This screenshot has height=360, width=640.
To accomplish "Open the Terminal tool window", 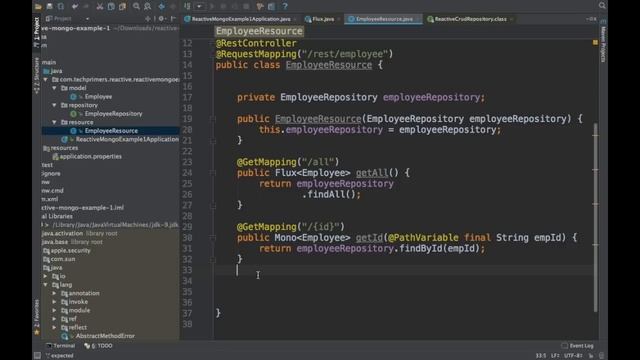I will click(x=61, y=346).
